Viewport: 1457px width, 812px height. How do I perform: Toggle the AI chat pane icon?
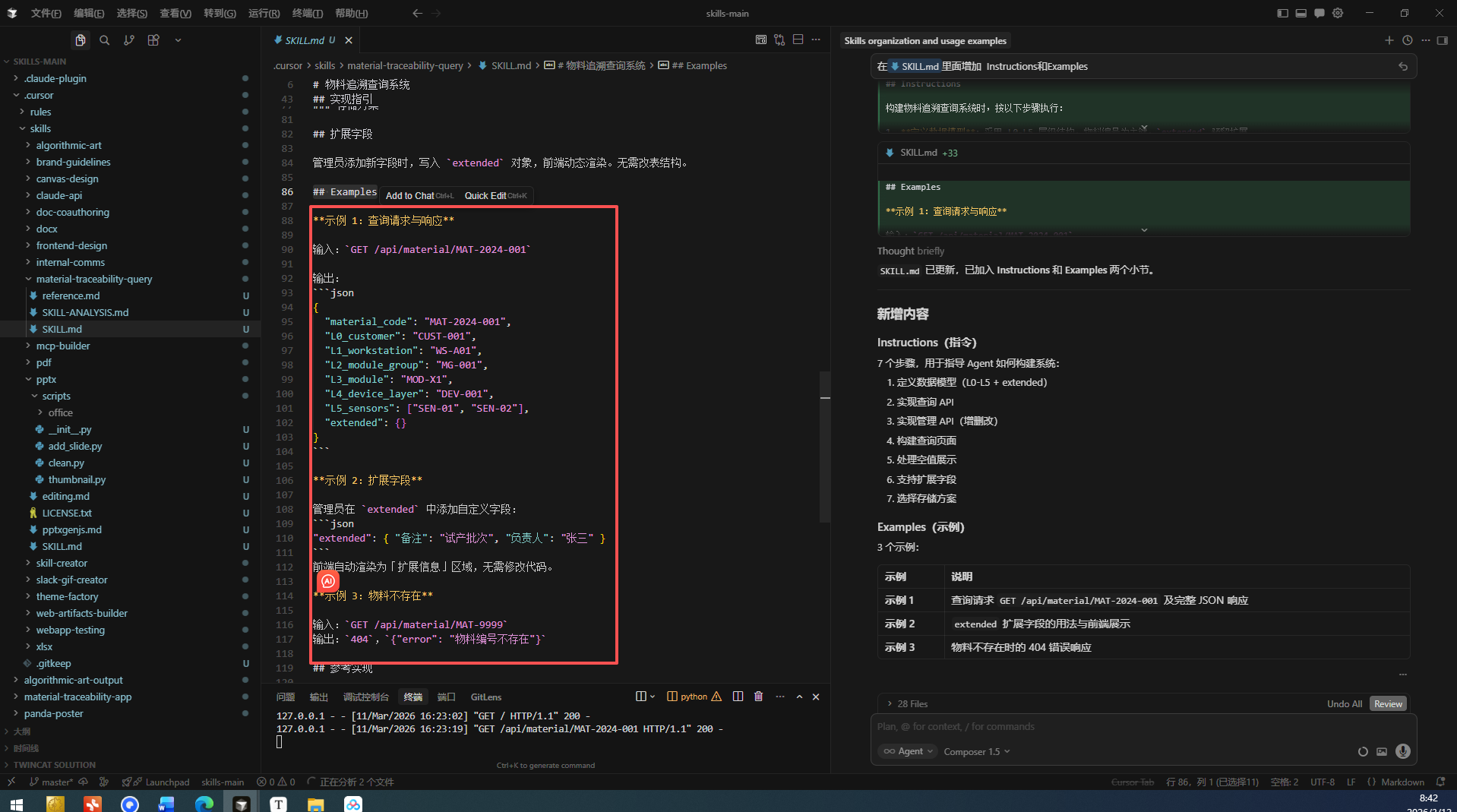(x=1320, y=13)
